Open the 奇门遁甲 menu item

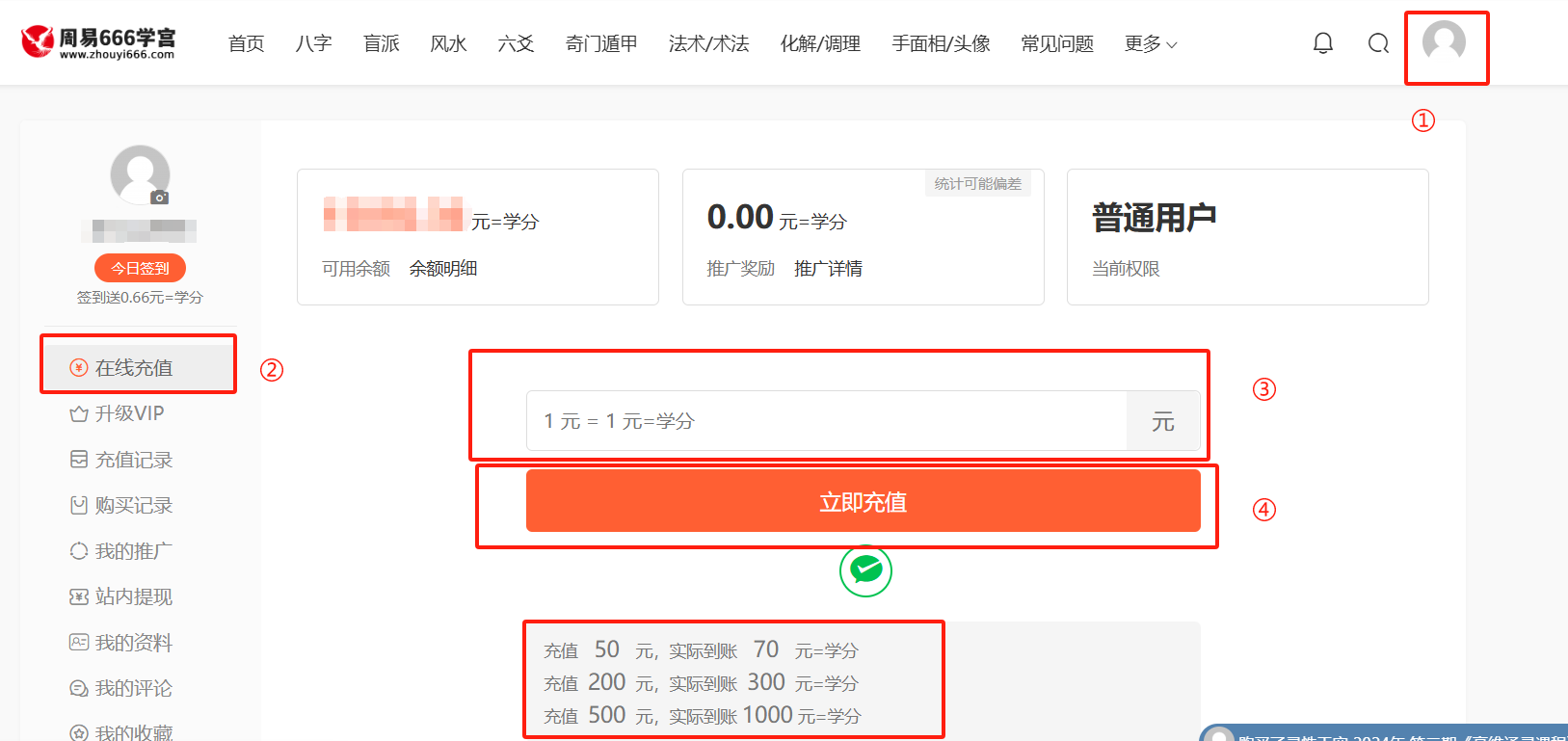coord(601,44)
